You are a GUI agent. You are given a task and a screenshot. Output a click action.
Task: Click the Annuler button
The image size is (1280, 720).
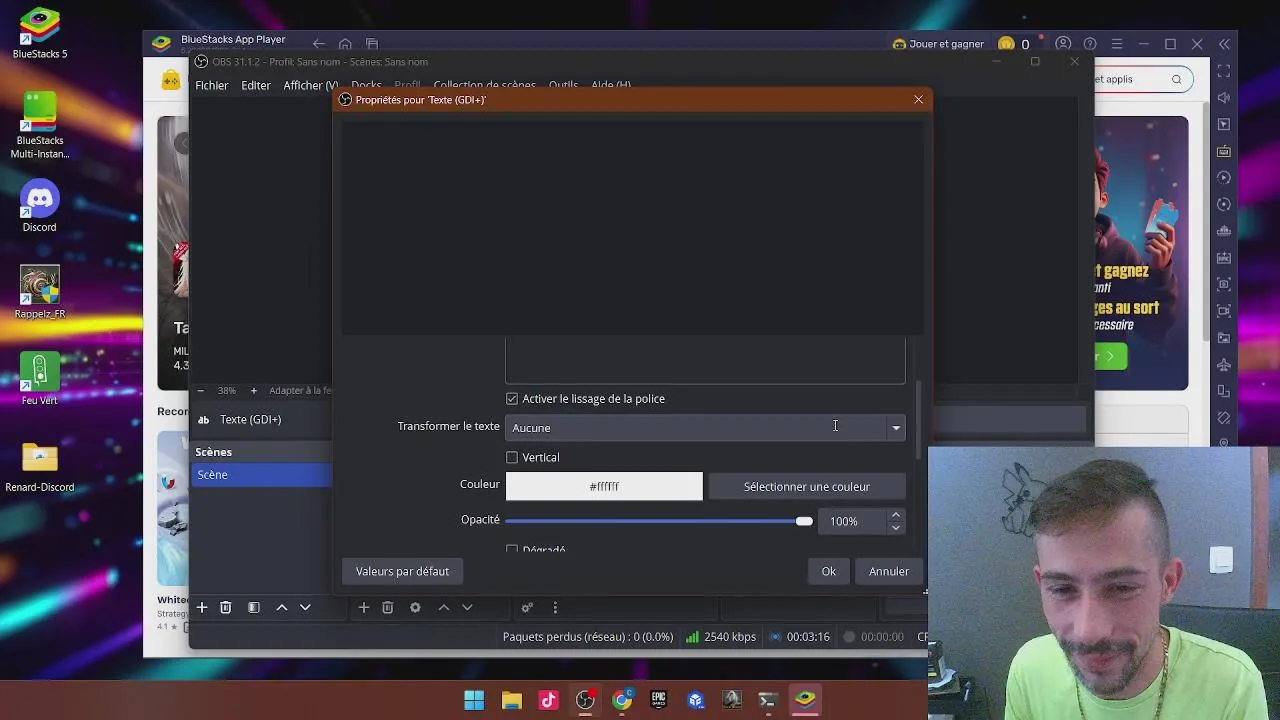click(x=889, y=571)
